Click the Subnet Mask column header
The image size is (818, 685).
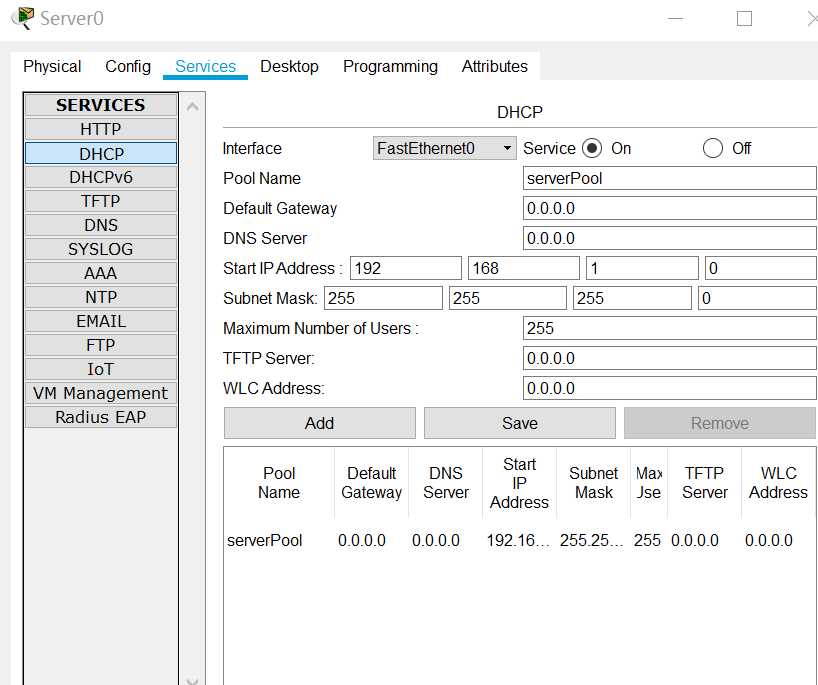(594, 483)
